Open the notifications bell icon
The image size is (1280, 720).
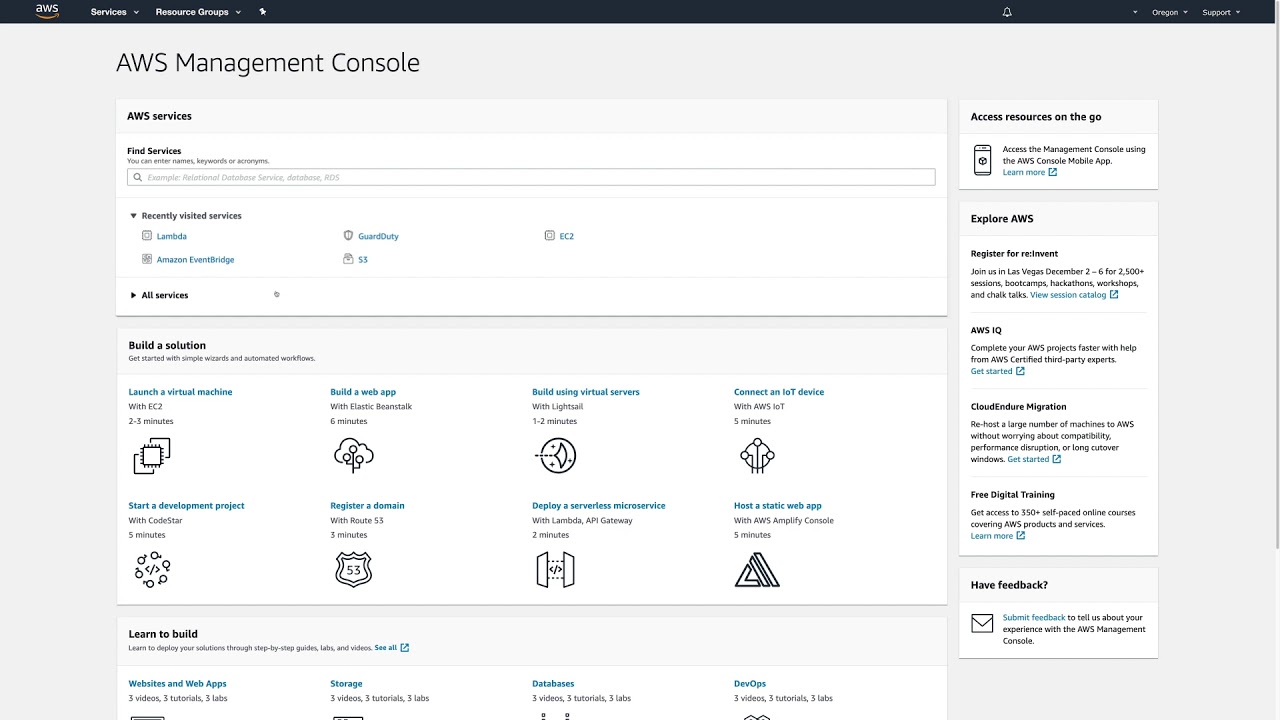(1007, 12)
